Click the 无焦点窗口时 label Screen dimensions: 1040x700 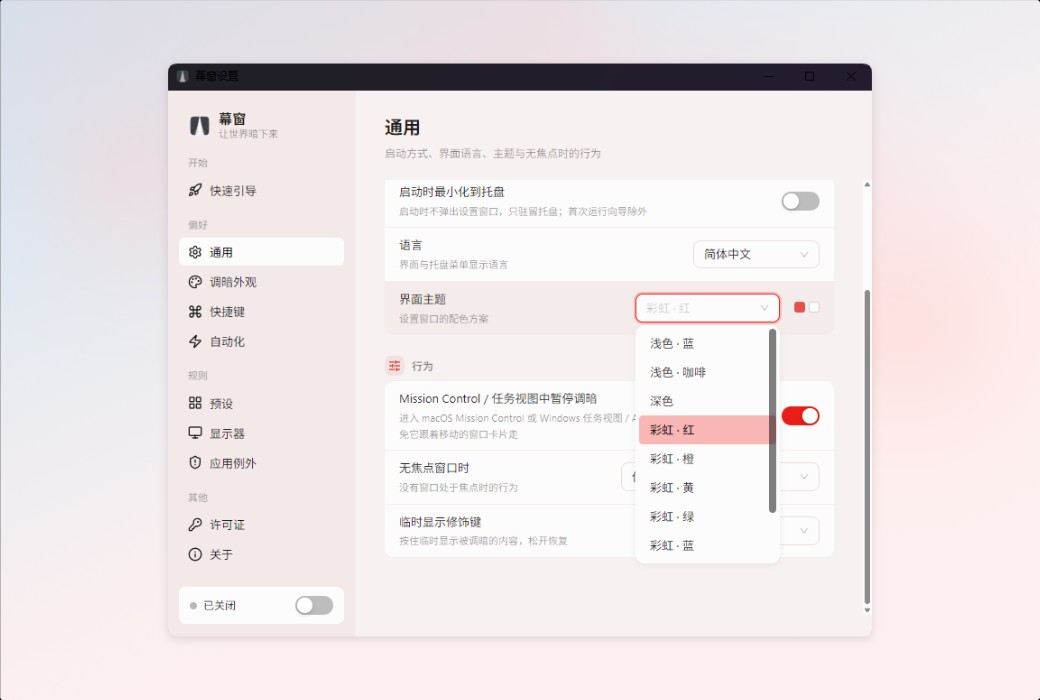click(434, 468)
